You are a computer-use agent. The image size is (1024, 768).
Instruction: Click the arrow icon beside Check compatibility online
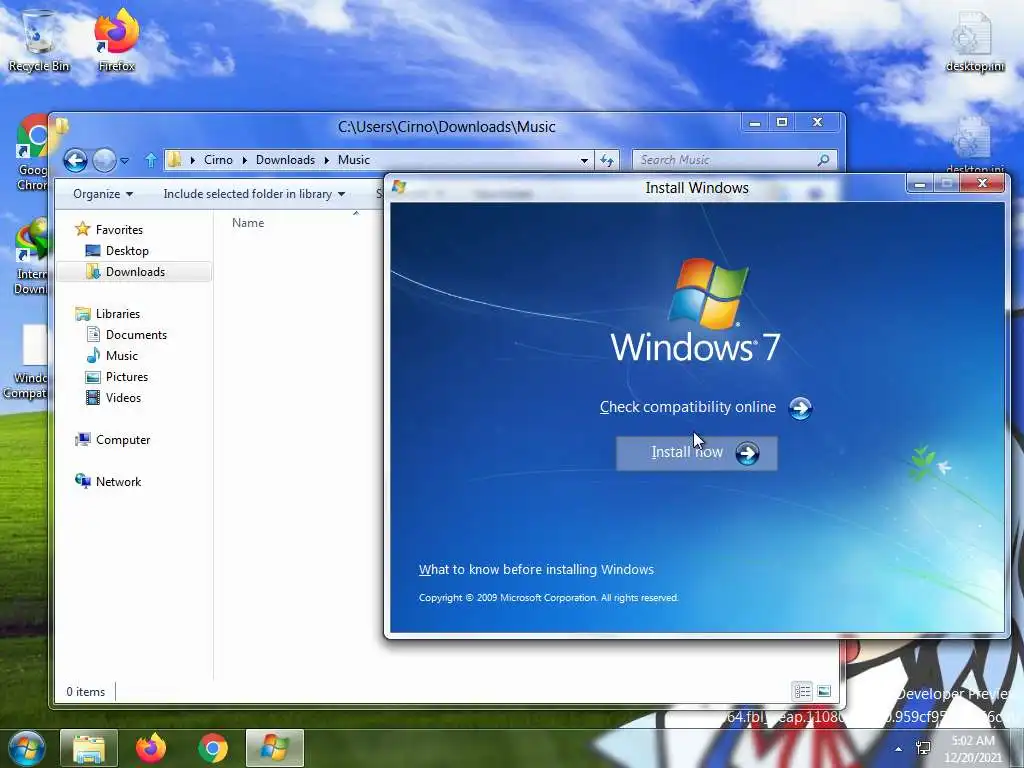tap(800, 408)
